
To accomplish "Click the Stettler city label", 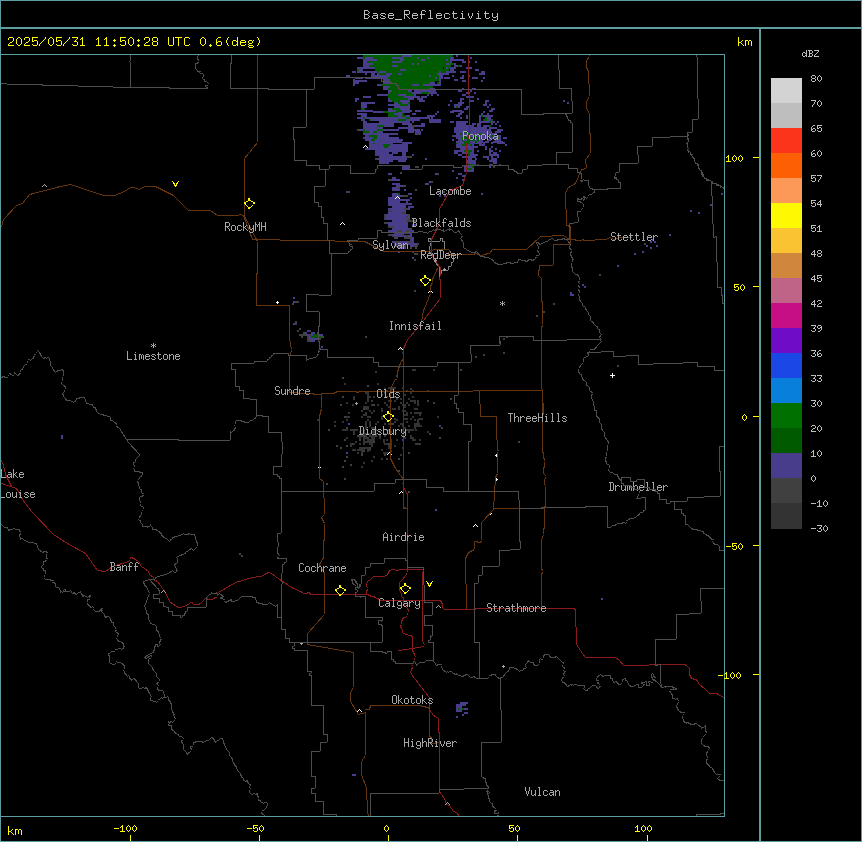I will (634, 237).
